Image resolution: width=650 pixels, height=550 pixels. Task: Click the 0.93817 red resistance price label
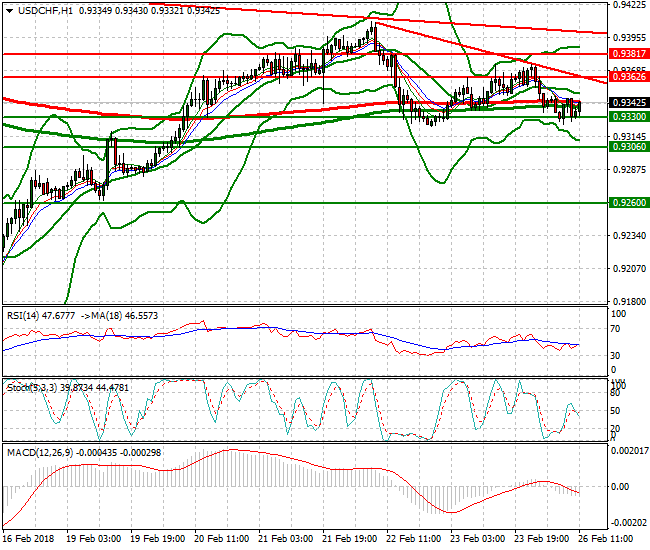click(629, 53)
